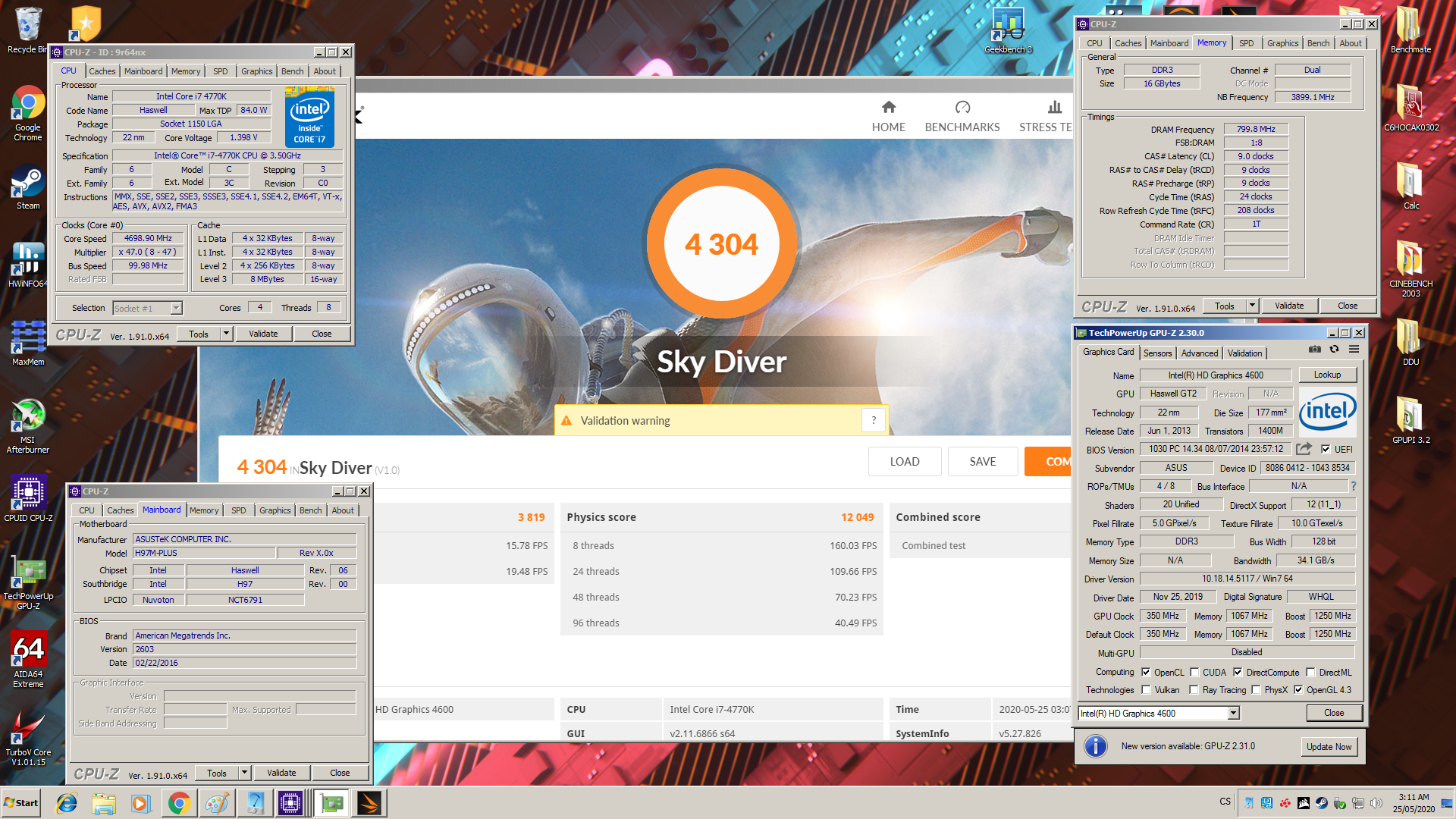Viewport: 1456px width, 819px height.
Task: Switch to Sensors tab in GPU-Z
Action: (x=1157, y=353)
